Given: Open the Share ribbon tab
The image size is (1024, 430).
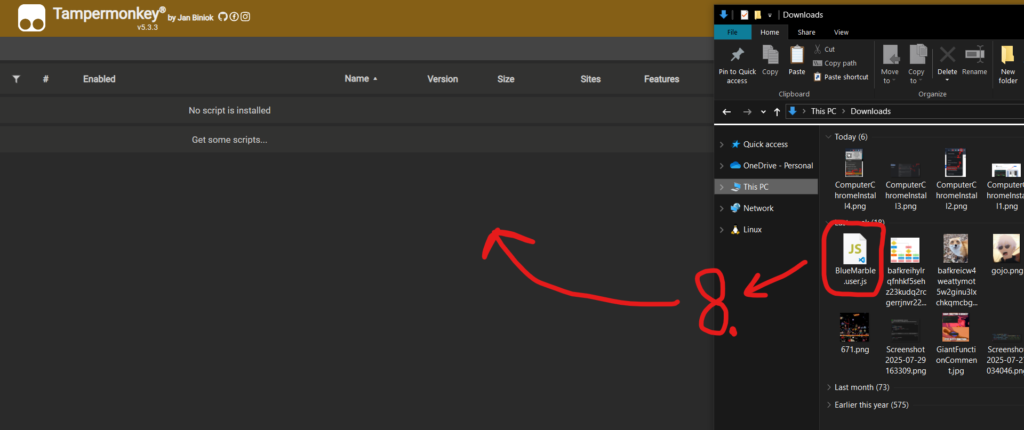Looking at the screenshot, I should [x=806, y=32].
